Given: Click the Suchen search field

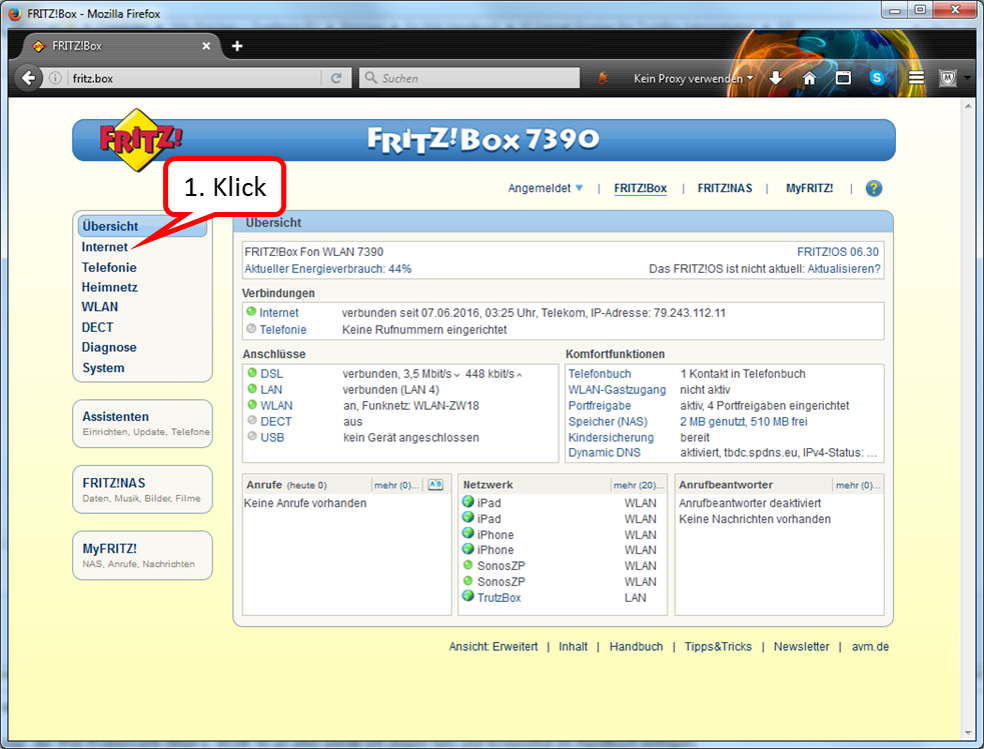Looking at the screenshot, I should point(469,78).
